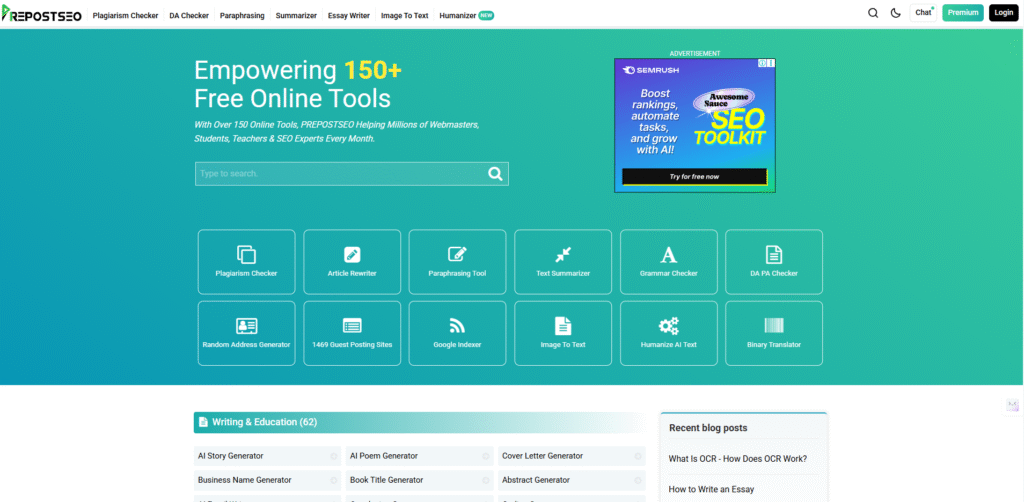Click into the 'Type to search' field
This screenshot has width=1024, height=502.
[338, 174]
